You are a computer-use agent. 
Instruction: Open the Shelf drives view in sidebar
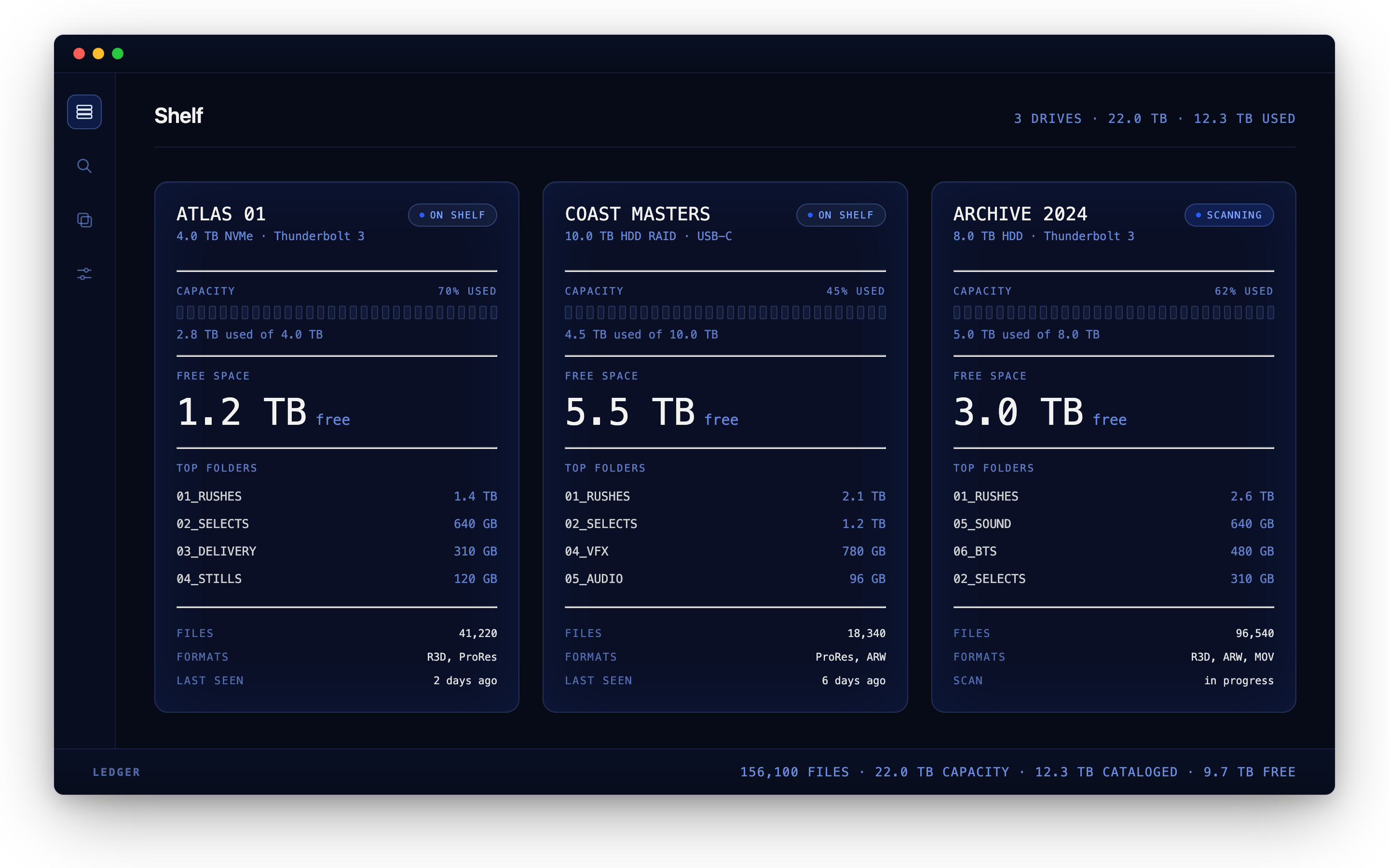point(84,112)
